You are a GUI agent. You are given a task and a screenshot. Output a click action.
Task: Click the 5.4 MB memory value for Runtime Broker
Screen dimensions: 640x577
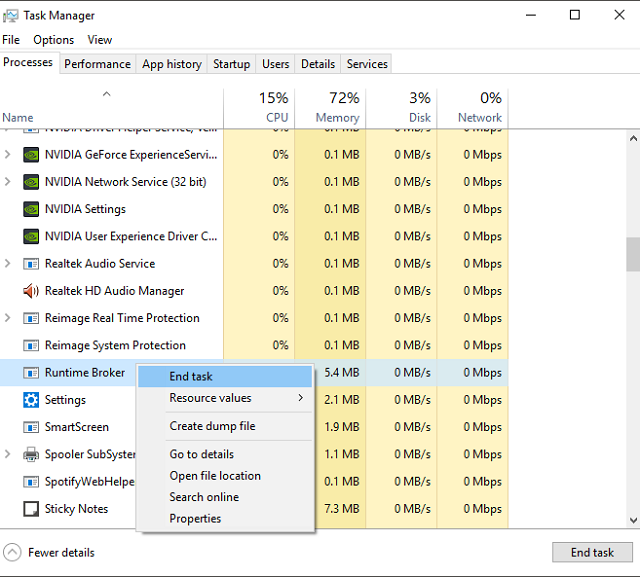pos(342,373)
